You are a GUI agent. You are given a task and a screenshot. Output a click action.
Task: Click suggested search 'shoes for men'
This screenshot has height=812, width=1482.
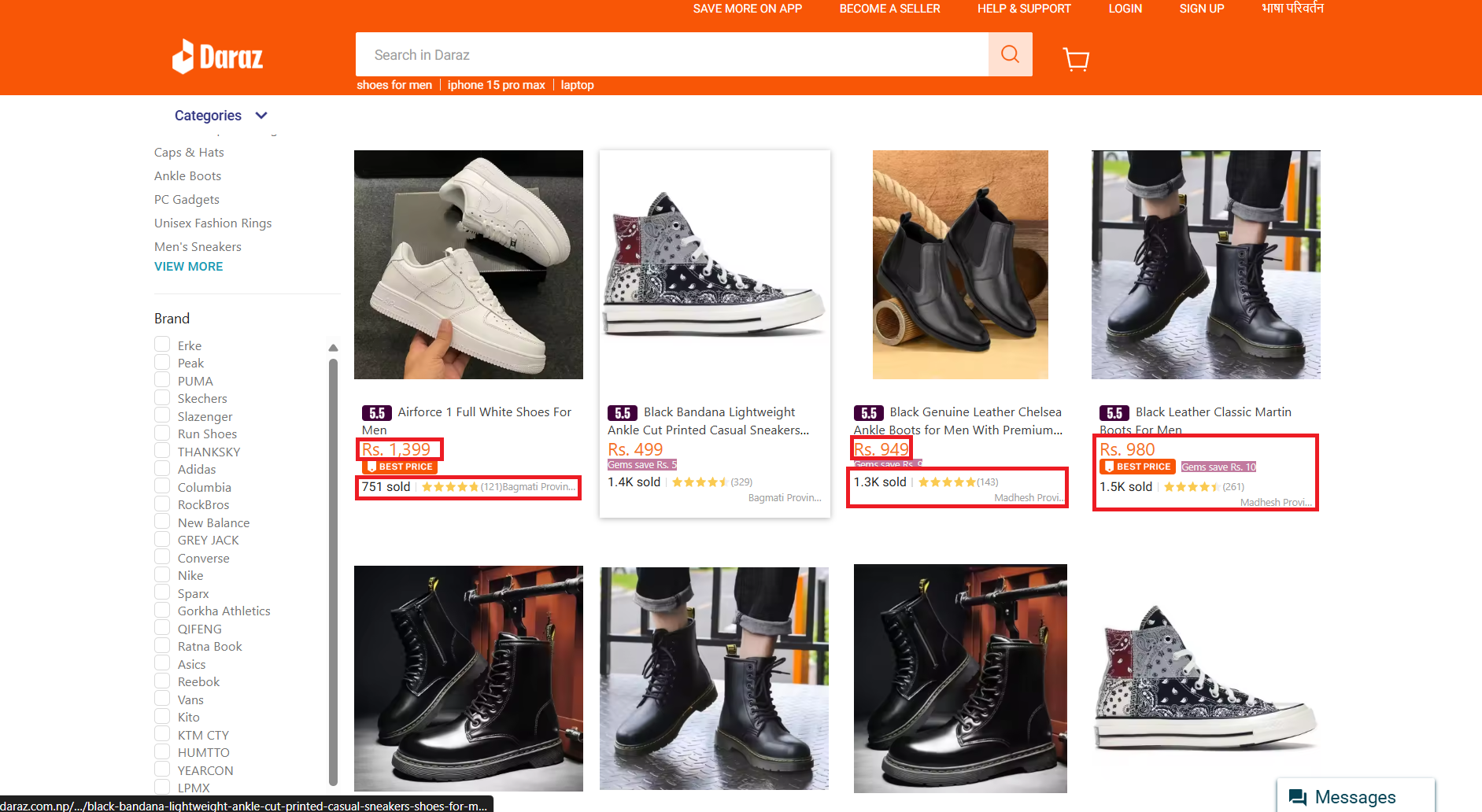pyautogui.click(x=394, y=85)
